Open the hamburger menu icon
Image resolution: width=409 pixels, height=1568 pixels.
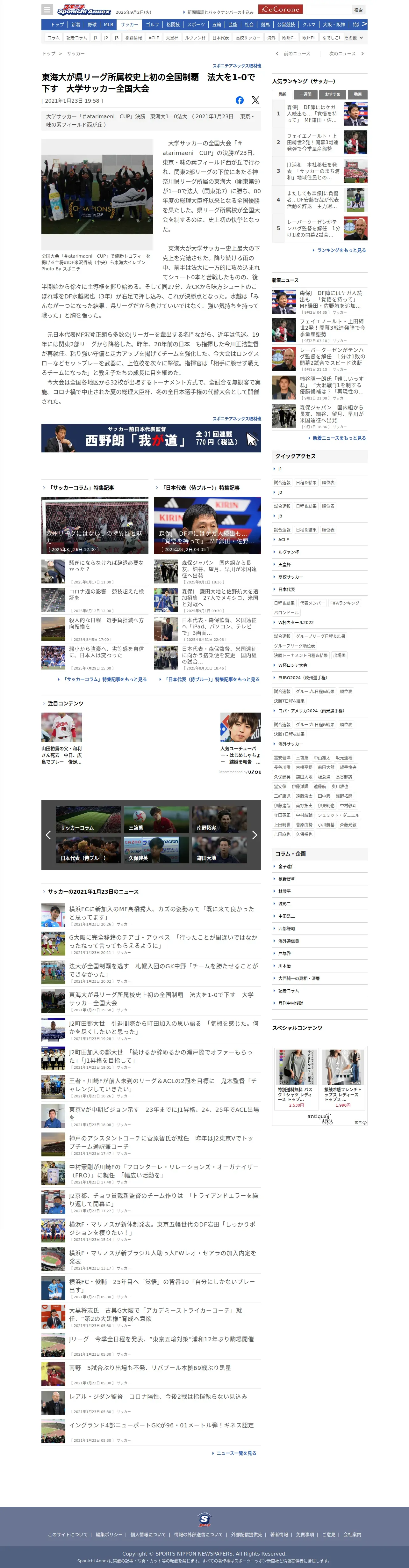[x=47, y=9]
